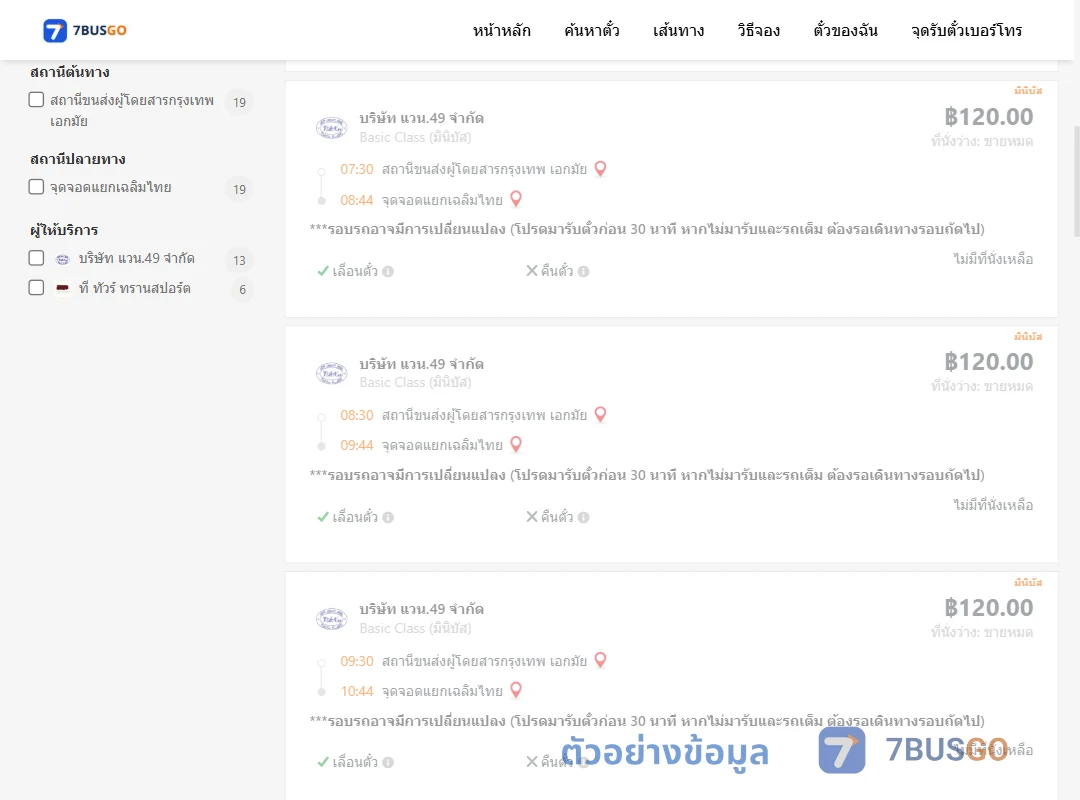This screenshot has width=1080, height=800.
Task: Click บริษัท แวน.49 จำกัด name on 08:30 card
Action: [x=422, y=364]
